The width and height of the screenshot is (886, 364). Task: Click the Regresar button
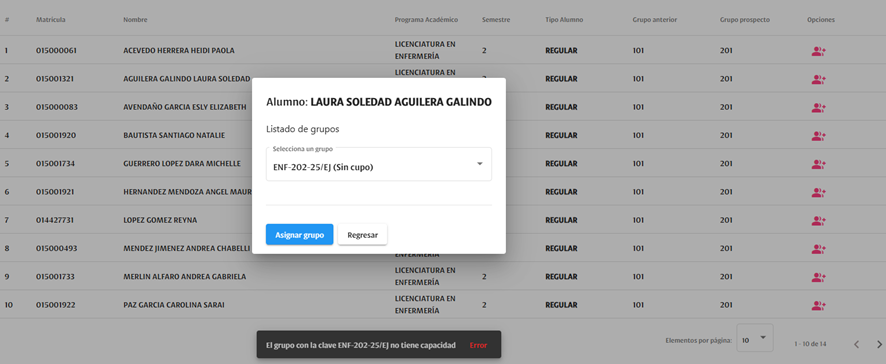(362, 235)
